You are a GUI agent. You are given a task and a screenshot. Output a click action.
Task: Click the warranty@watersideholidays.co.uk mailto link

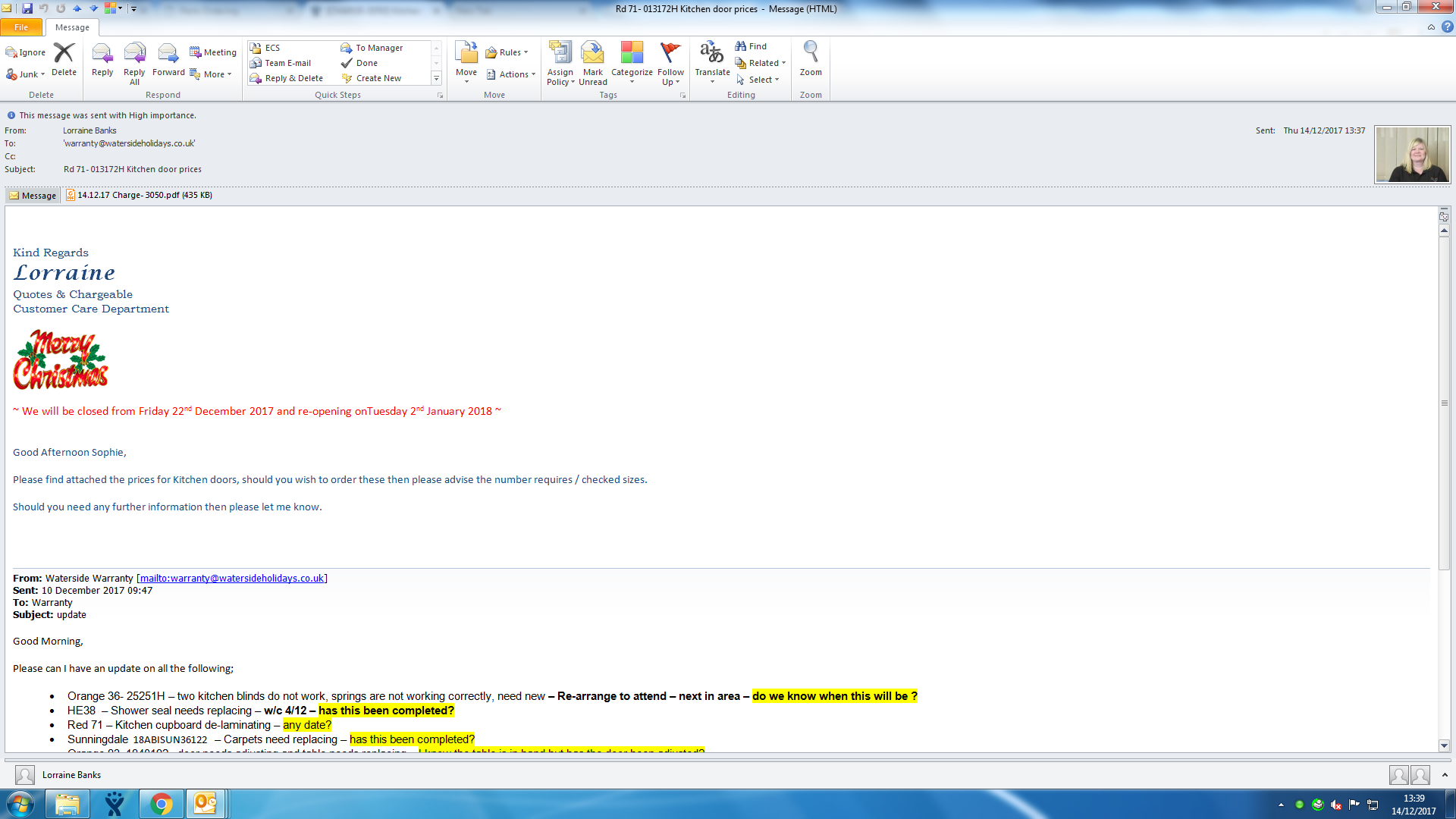pyautogui.click(x=231, y=578)
